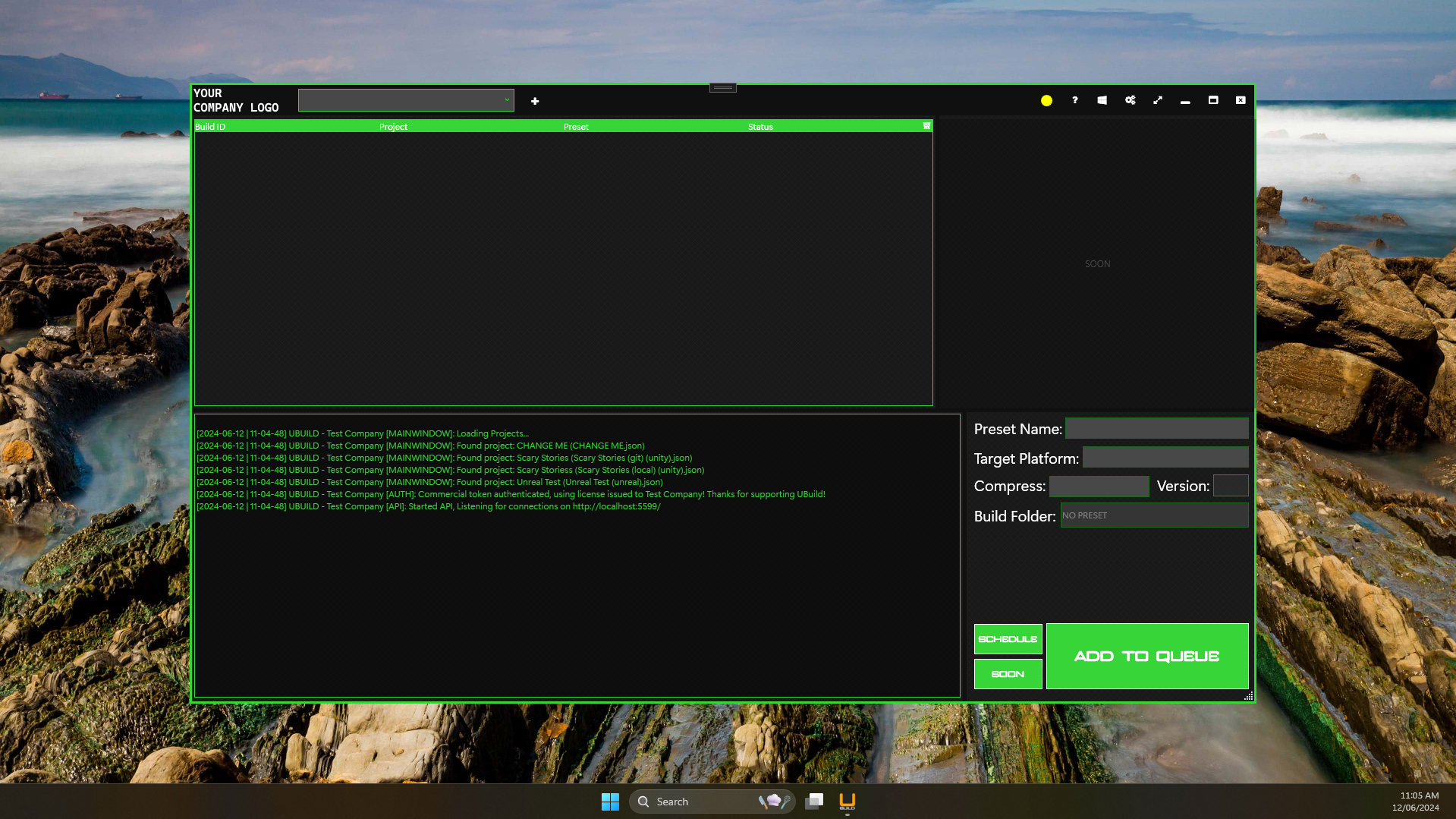The image size is (1456, 819).
Task: Open settings with the gears icon
Action: tap(1130, 100)
